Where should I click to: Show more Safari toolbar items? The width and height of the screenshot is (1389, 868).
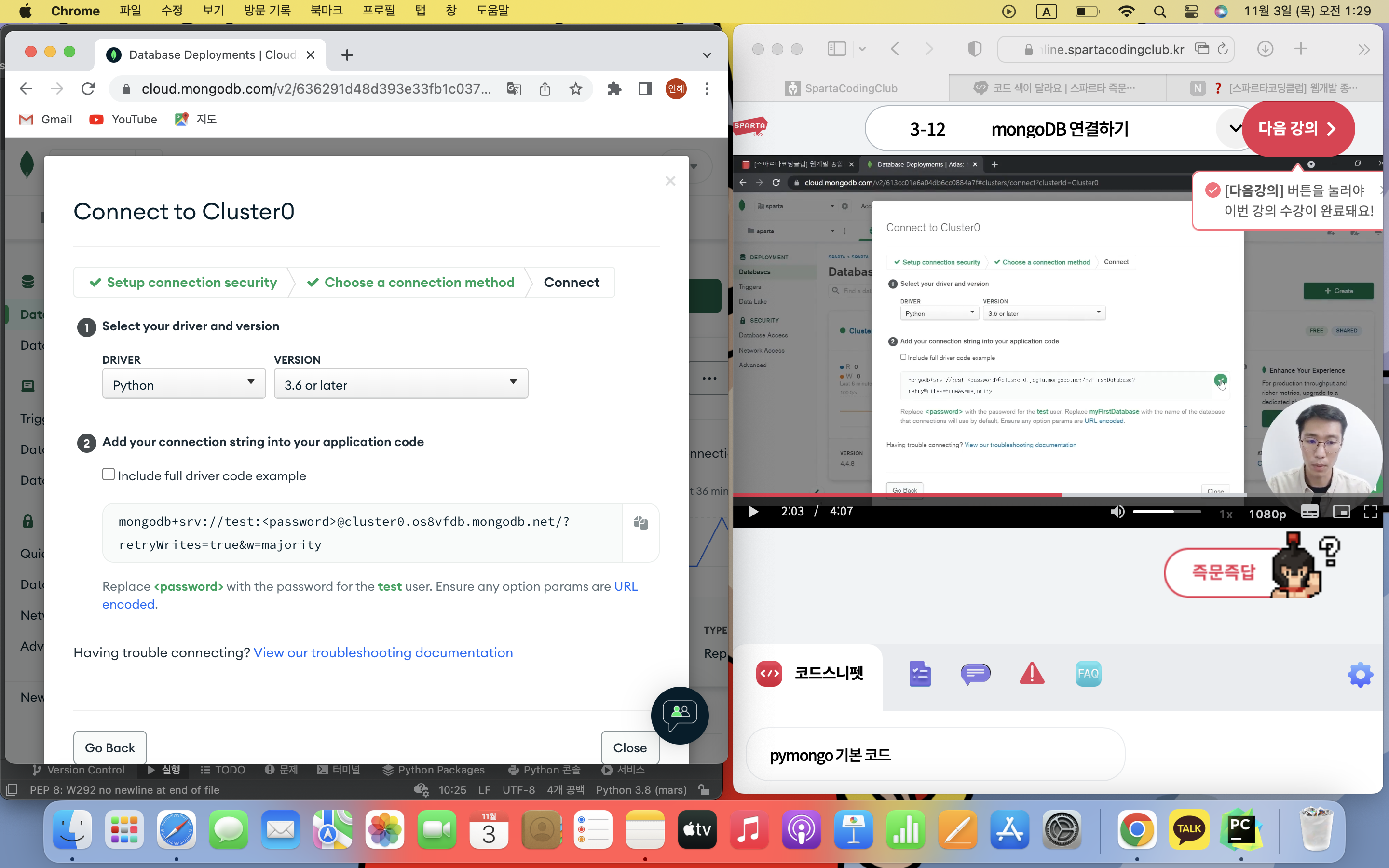click(1364, 50)
